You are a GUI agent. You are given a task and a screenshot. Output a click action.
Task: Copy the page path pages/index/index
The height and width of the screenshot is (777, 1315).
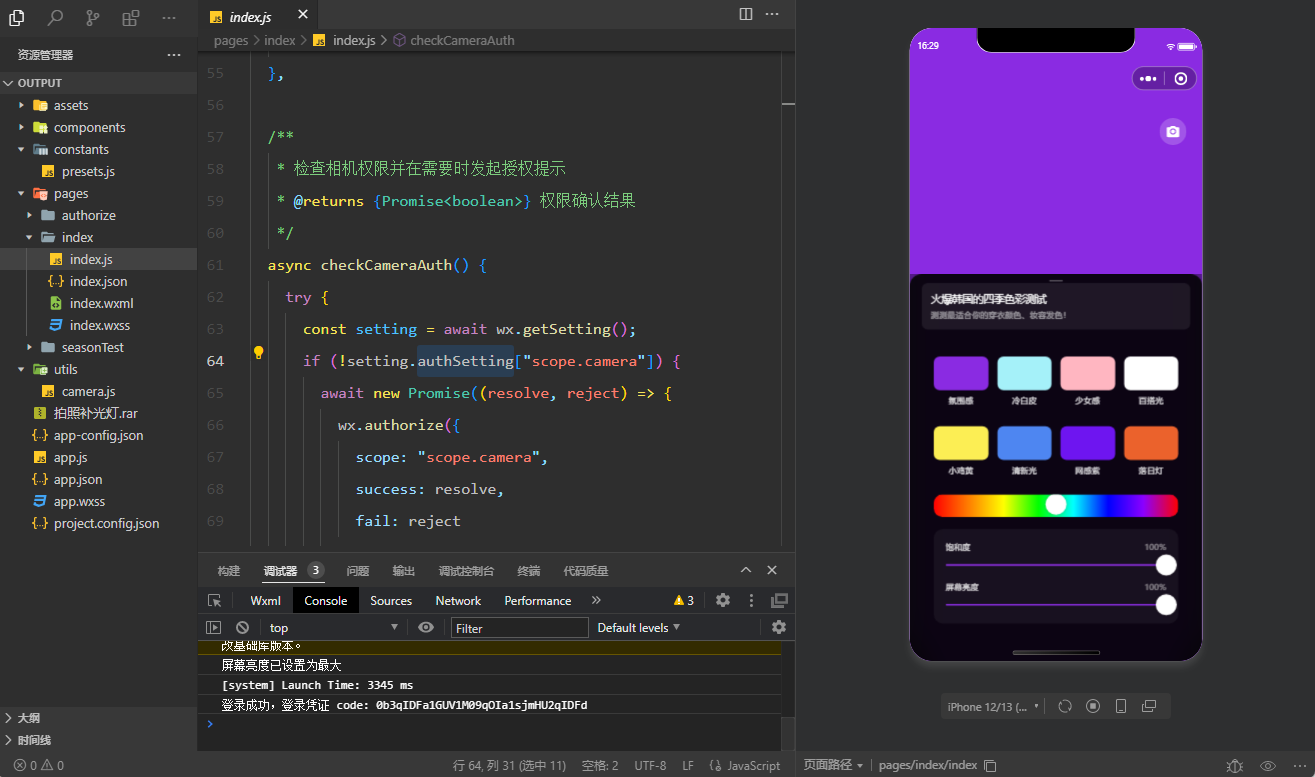(990, 765)
